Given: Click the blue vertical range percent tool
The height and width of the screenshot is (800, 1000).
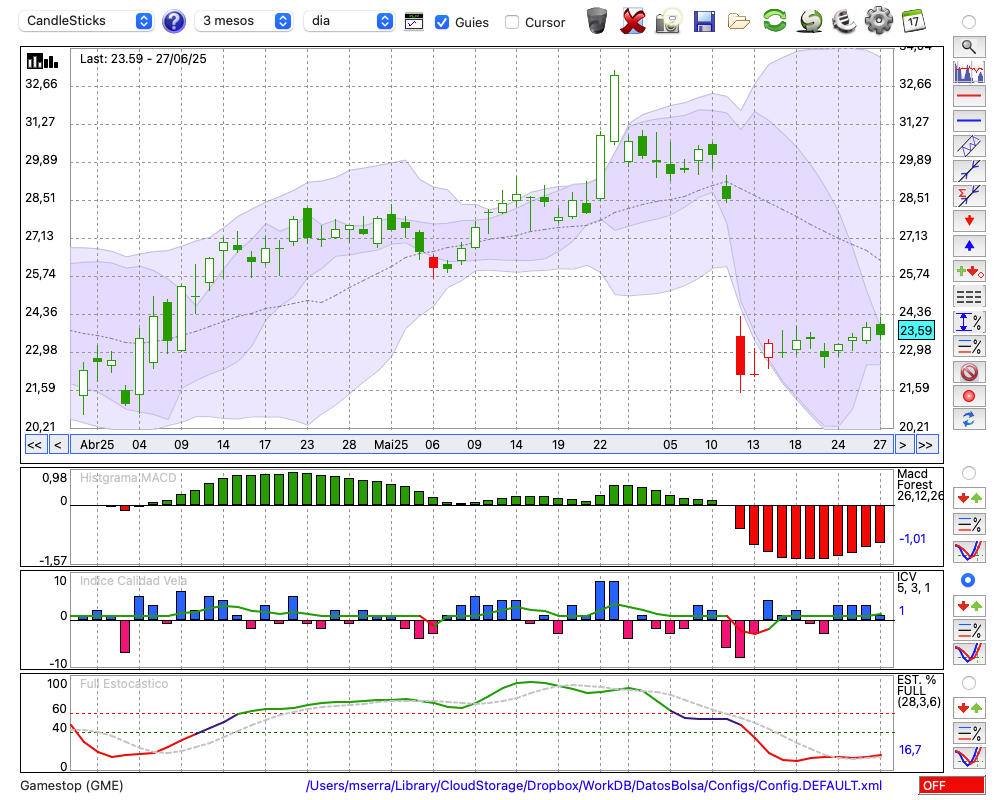Looking at the screenshot, I should (969, 322).
